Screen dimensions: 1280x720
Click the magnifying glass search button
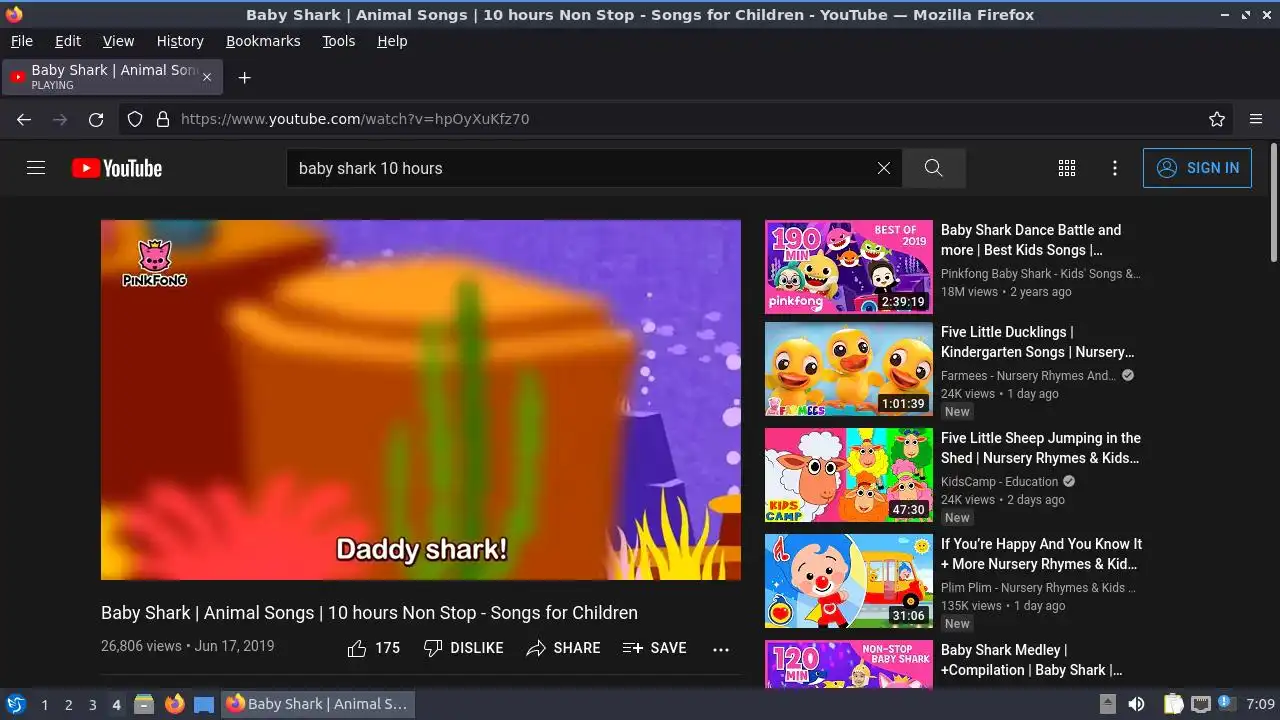[934, 168]
